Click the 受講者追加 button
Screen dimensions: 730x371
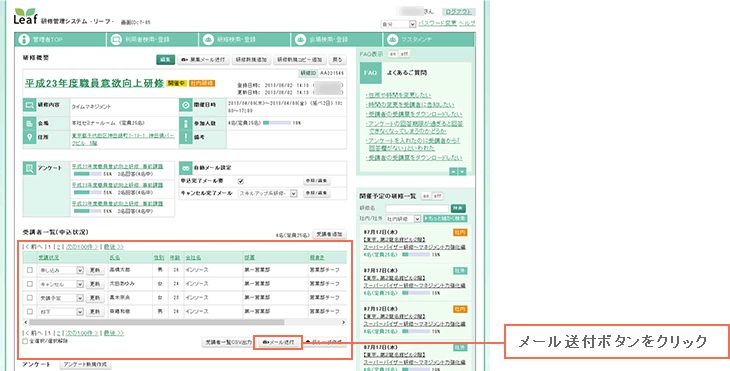tap(329, 234)
